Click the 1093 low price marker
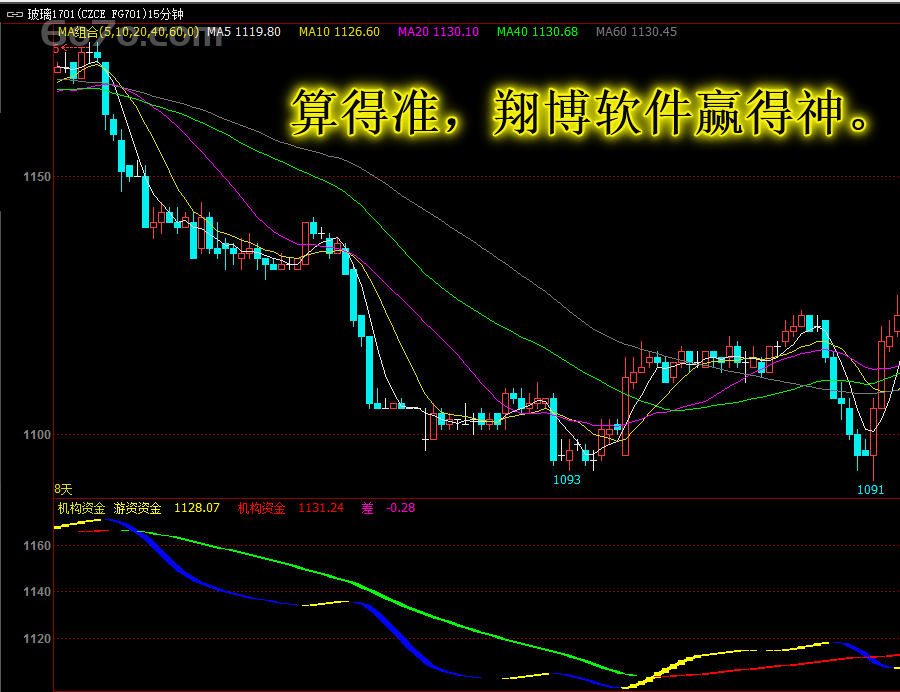The width and height of the screenshot is (900, 692). [x=567, y=480]
